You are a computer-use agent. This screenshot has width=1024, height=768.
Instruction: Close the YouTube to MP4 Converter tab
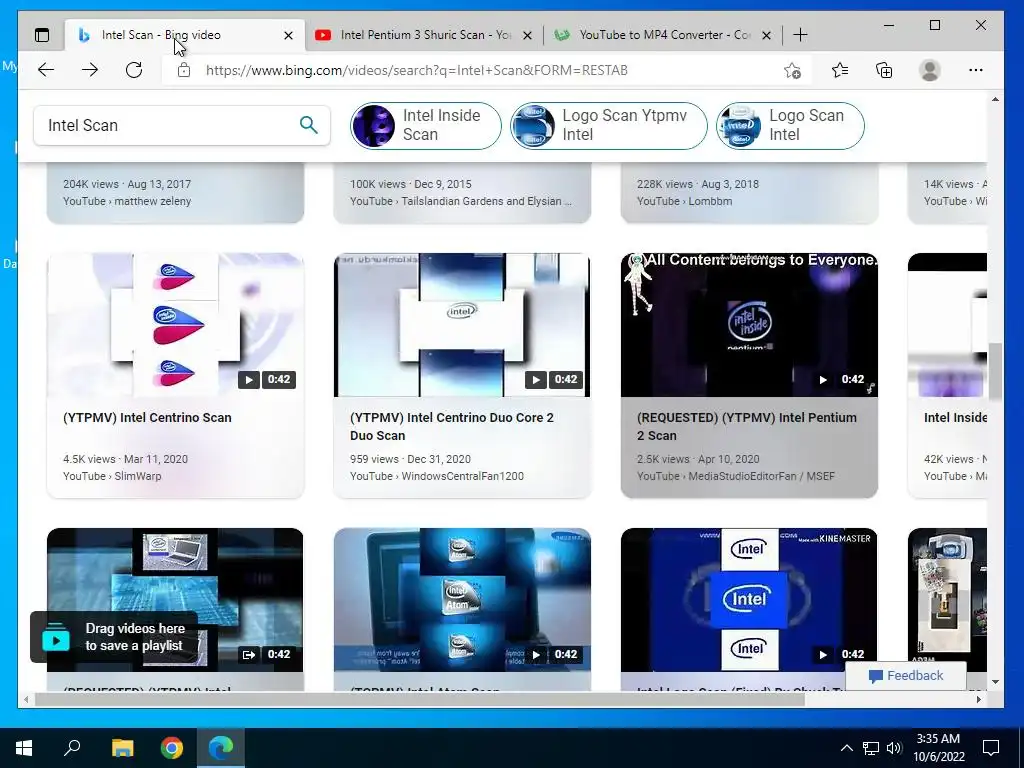(x=767, y=35)
